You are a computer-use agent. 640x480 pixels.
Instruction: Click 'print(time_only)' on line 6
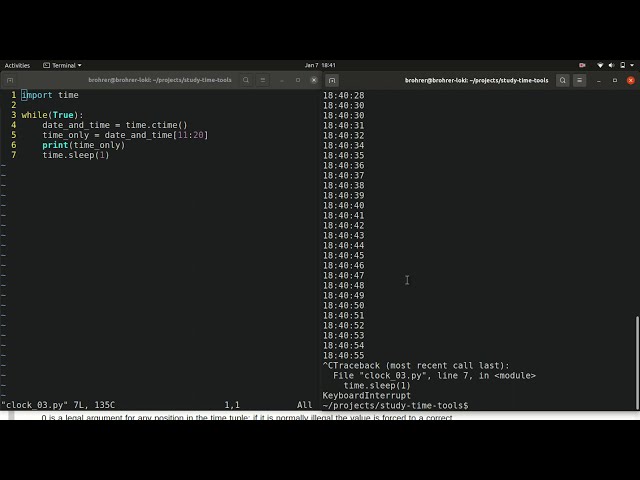click(83, 145)
